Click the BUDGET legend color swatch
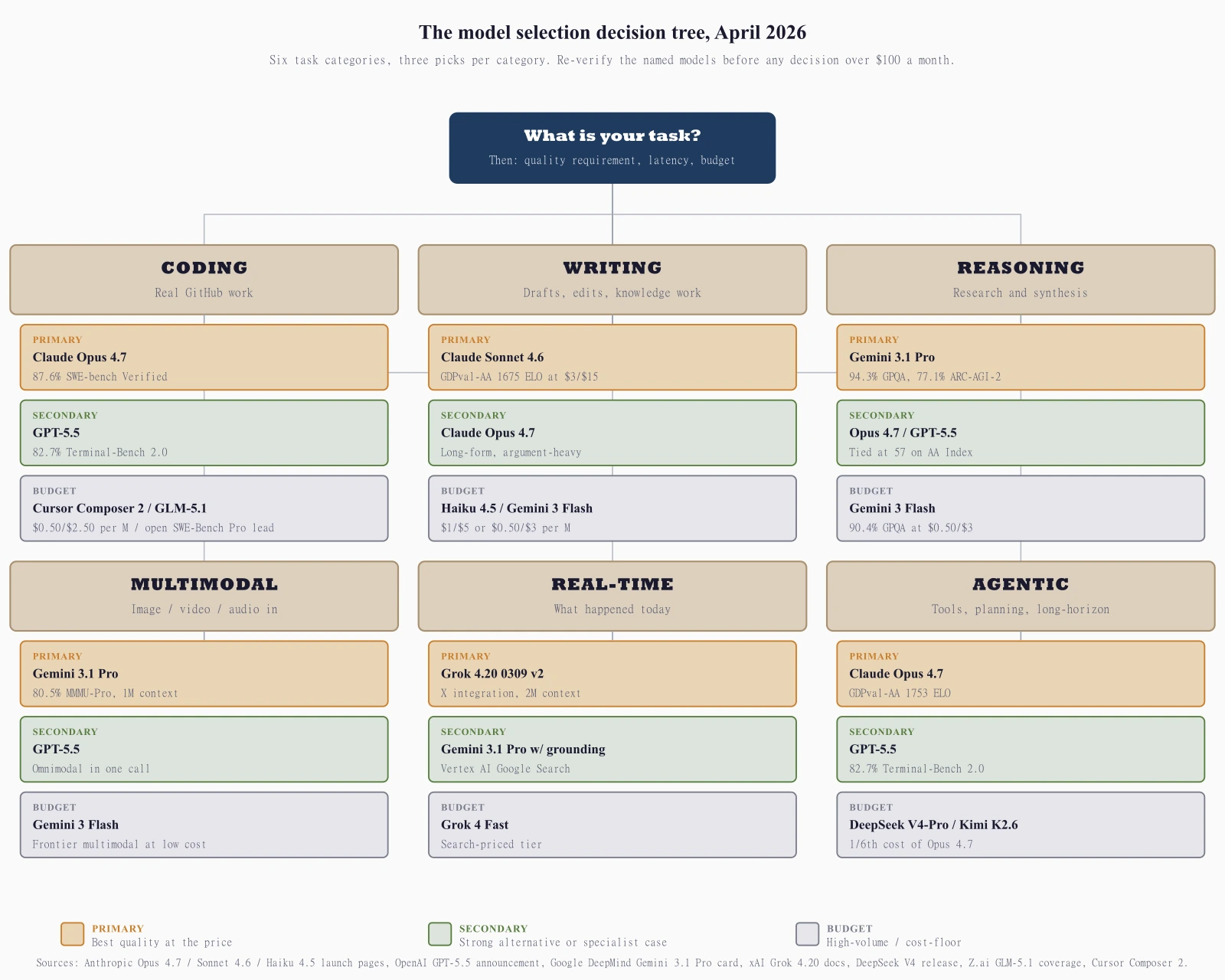The height and width of the screenshot is (980, 1225). (x=808, y=934)
